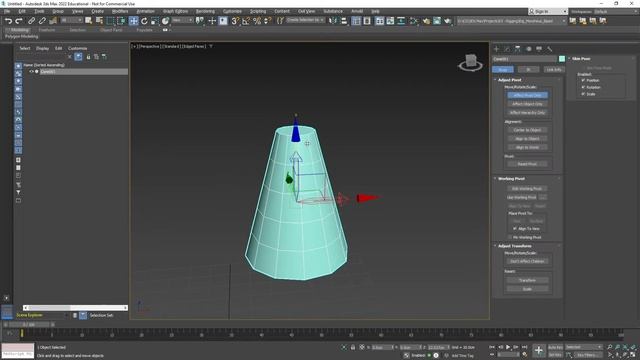This screenshot has height=360, width=640.
Task: Click the Scene Explorer horizontal scrollbar
Action: 76,308
